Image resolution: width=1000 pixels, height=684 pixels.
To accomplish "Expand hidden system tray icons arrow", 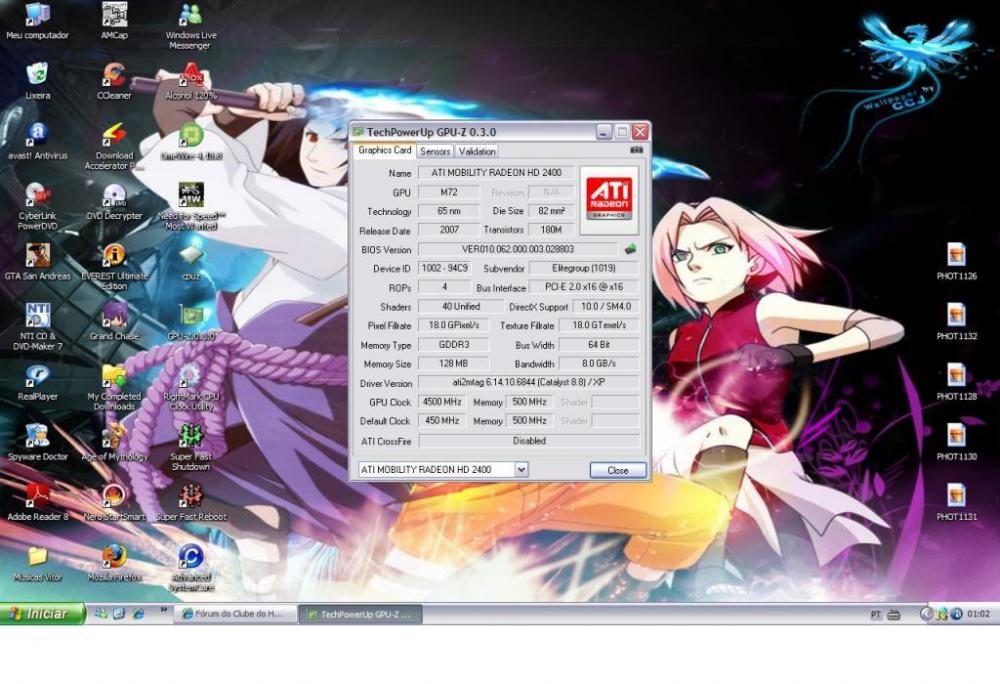I will (926, 614).
